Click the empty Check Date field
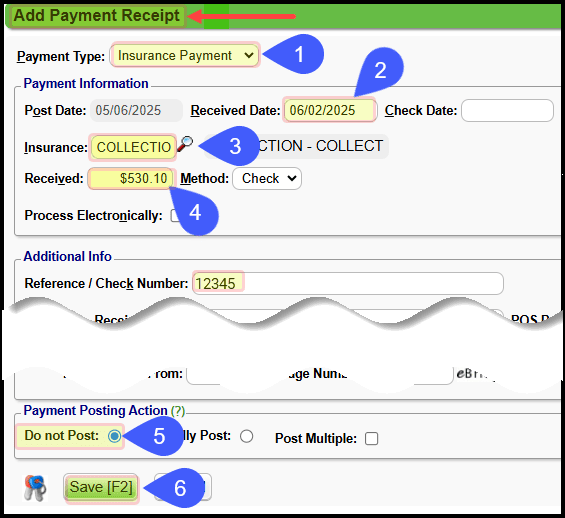The image size is (565, 518). pos(507,110)
